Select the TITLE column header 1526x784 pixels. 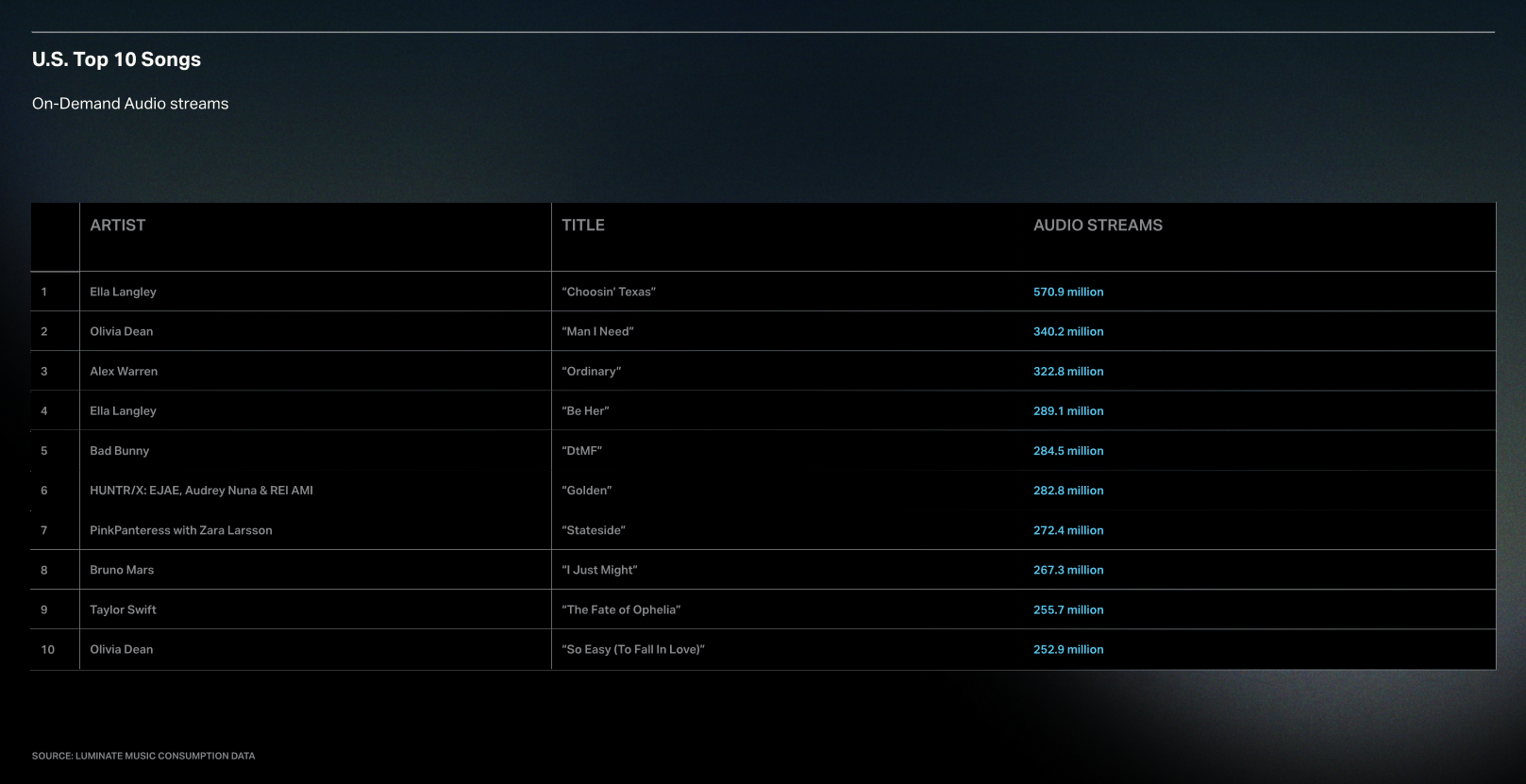coord(583,225)
